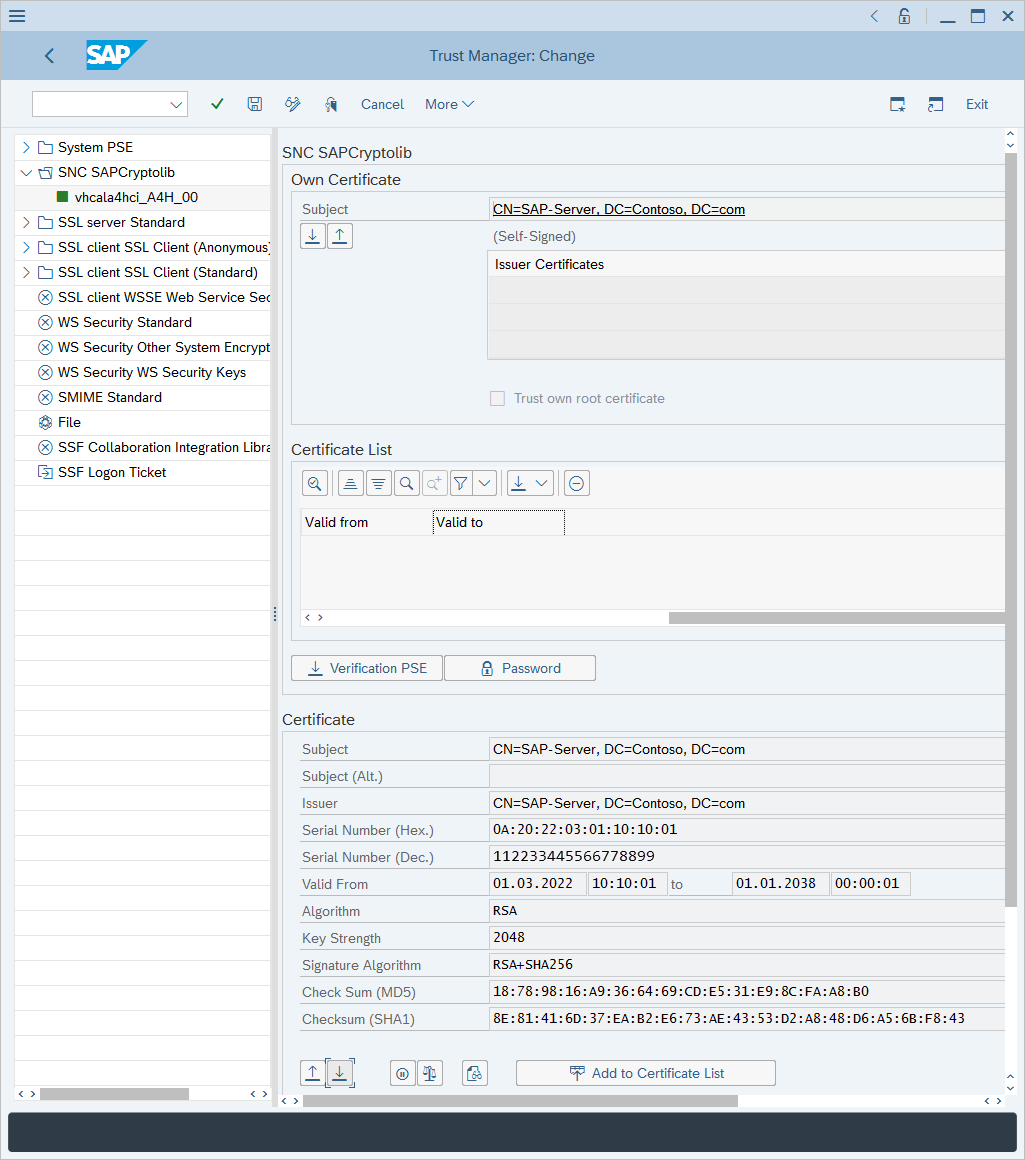Click the green checkmark Enter icon
Image resolution: width=1025 pixels, height=1160 pixels.
[217, 104]
